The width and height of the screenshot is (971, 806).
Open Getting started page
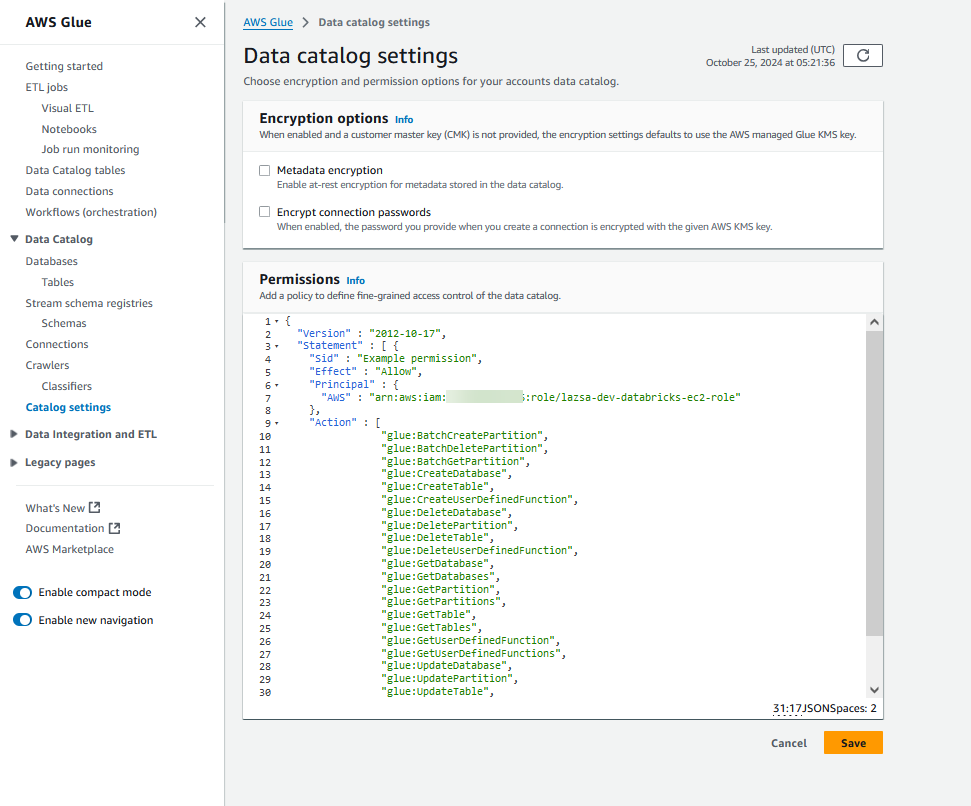tap(64, 66)
